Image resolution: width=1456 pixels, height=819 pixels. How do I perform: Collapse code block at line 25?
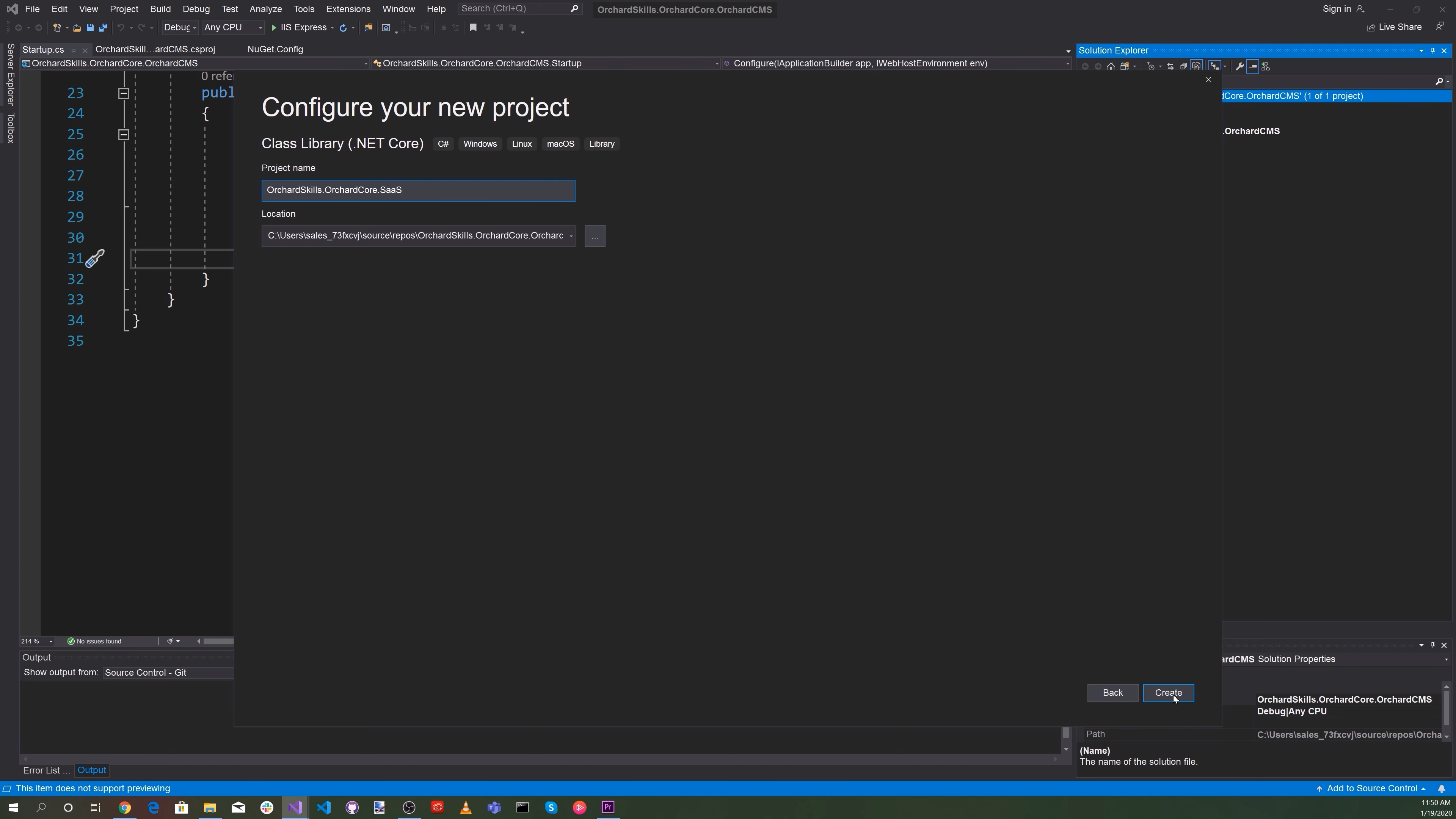(x=124, y=135)
